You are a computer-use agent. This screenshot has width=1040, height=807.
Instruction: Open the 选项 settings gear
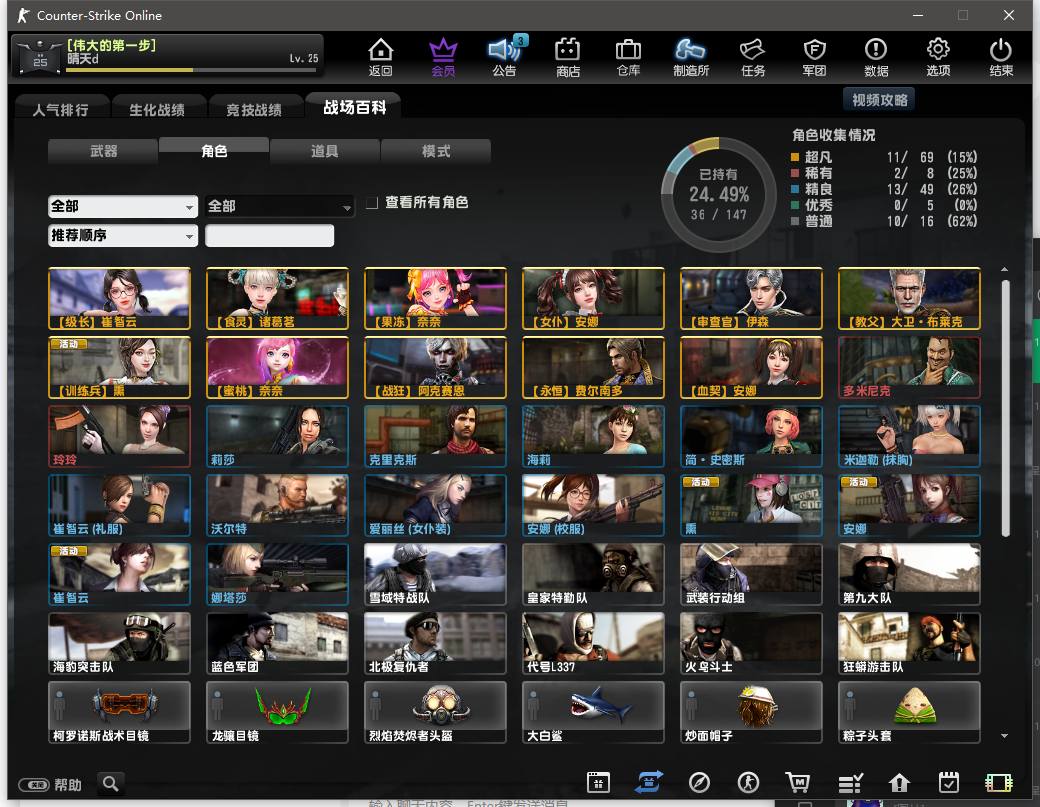tap(938, 56)
